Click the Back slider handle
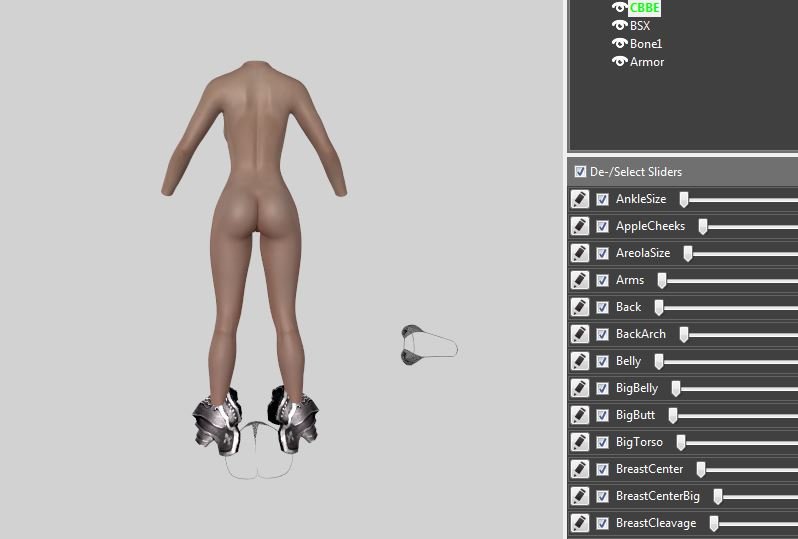This screenshot has width=798, height=539. [x=659, y=308]
